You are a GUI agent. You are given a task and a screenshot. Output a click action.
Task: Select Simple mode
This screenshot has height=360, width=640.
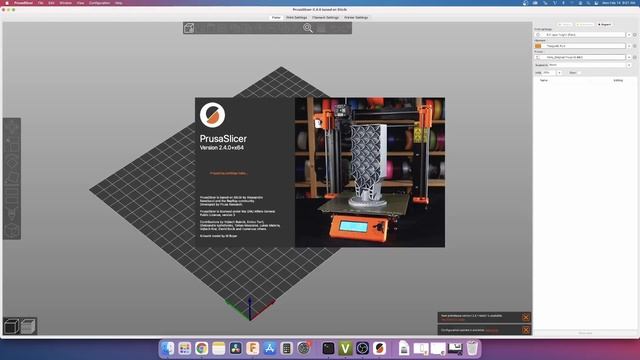564,24
